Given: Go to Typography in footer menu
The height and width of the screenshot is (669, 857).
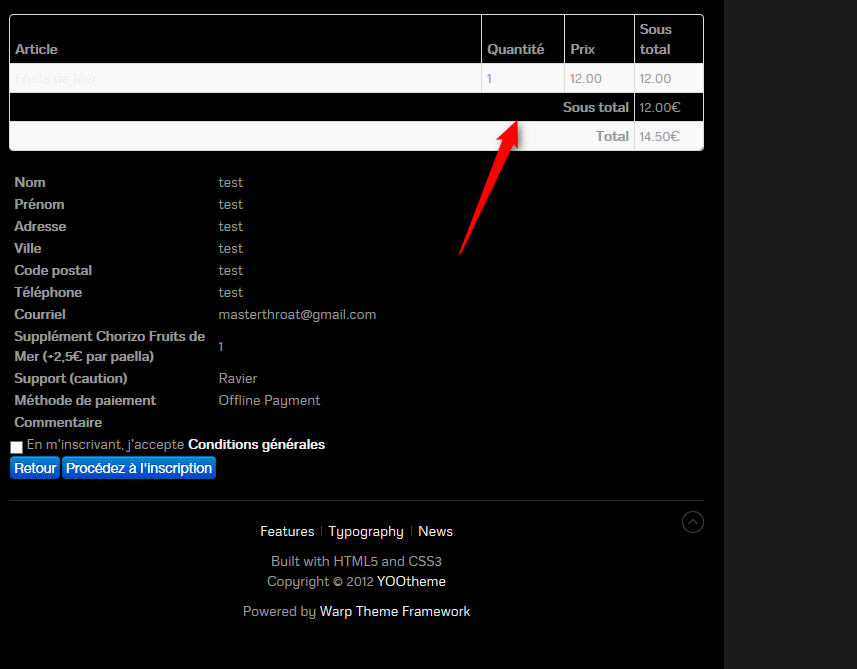Looking at the screenshot, I should [366, 531].
